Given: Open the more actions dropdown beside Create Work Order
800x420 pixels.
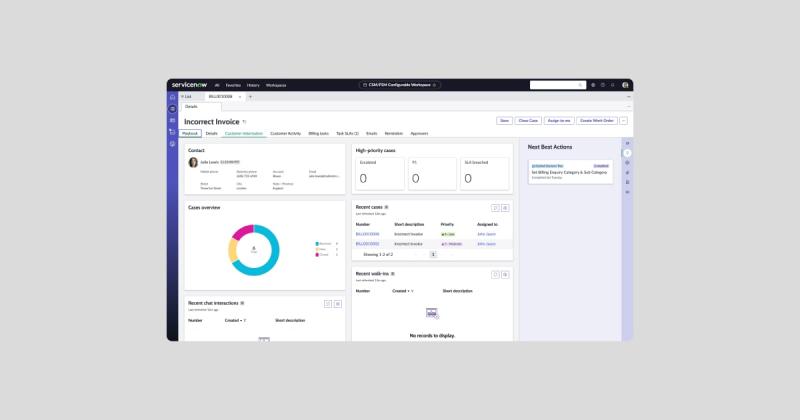Looking at the screenshot, I should click(624, 120).
